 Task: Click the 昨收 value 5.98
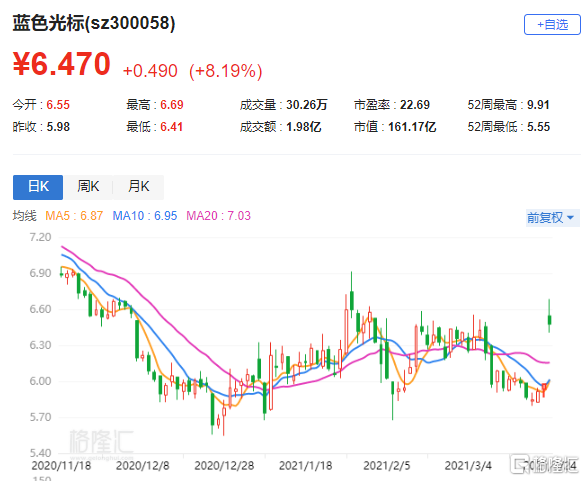(x=58, y=127)
